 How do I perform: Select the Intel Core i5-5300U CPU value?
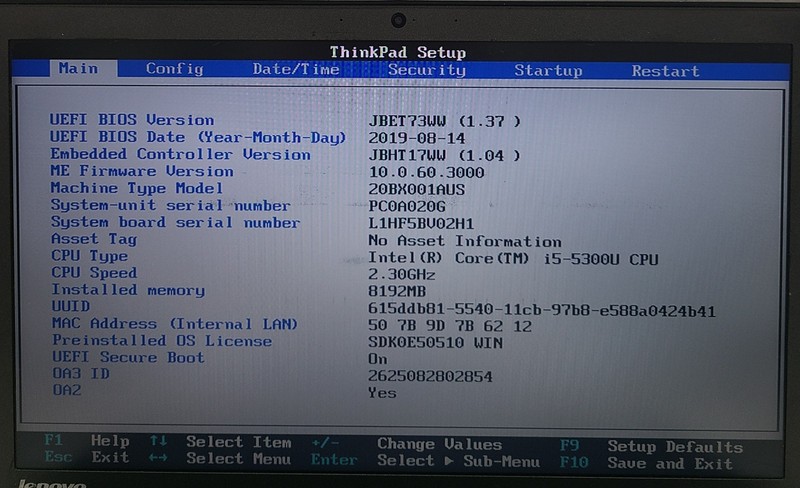(x=513, y=259)
